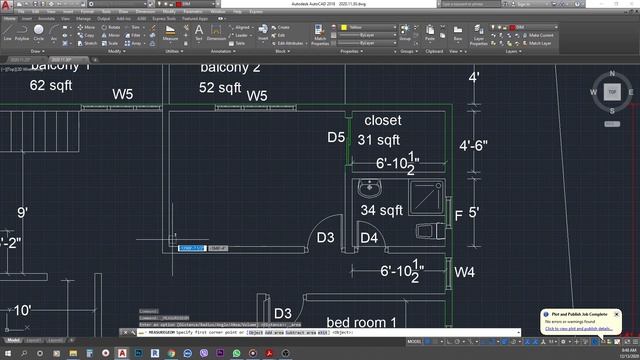The image size is (640, 360).
Task: Open Chrome from the taskbar
Action: [171, 353]
